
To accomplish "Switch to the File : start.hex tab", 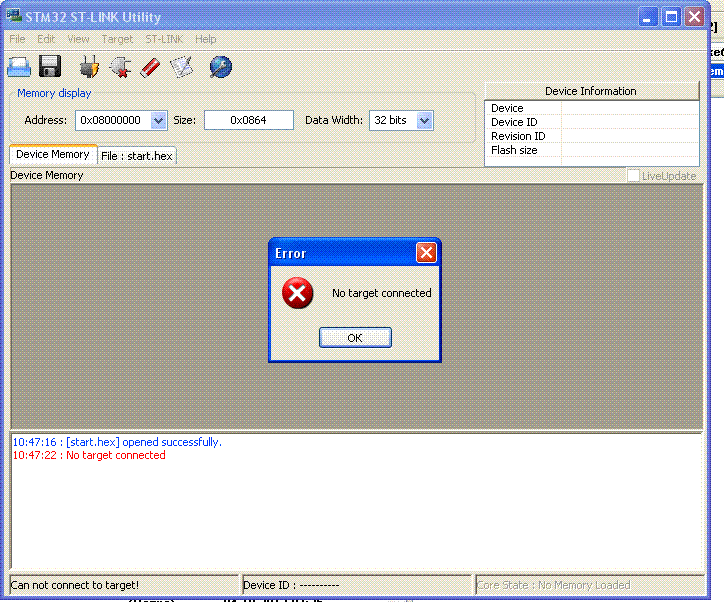I will (137, 156).
